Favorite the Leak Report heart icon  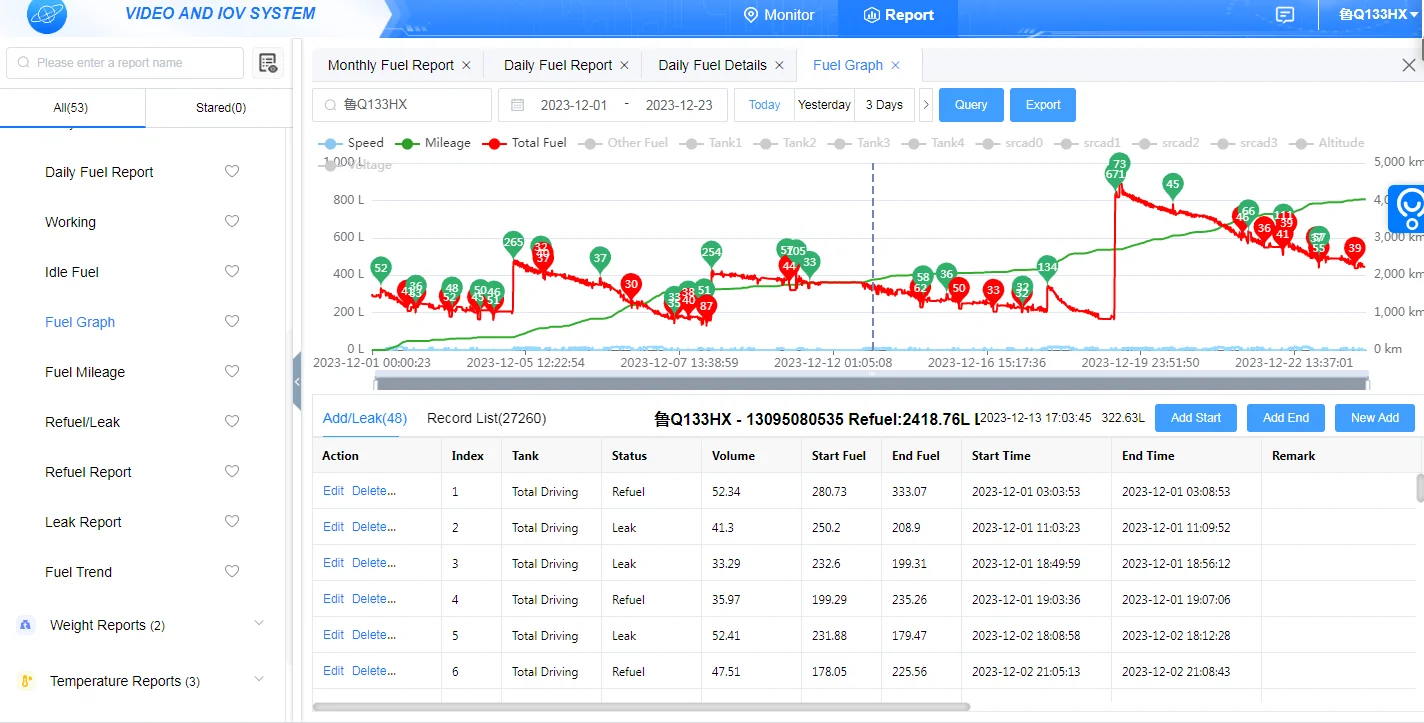coord(232,522)
